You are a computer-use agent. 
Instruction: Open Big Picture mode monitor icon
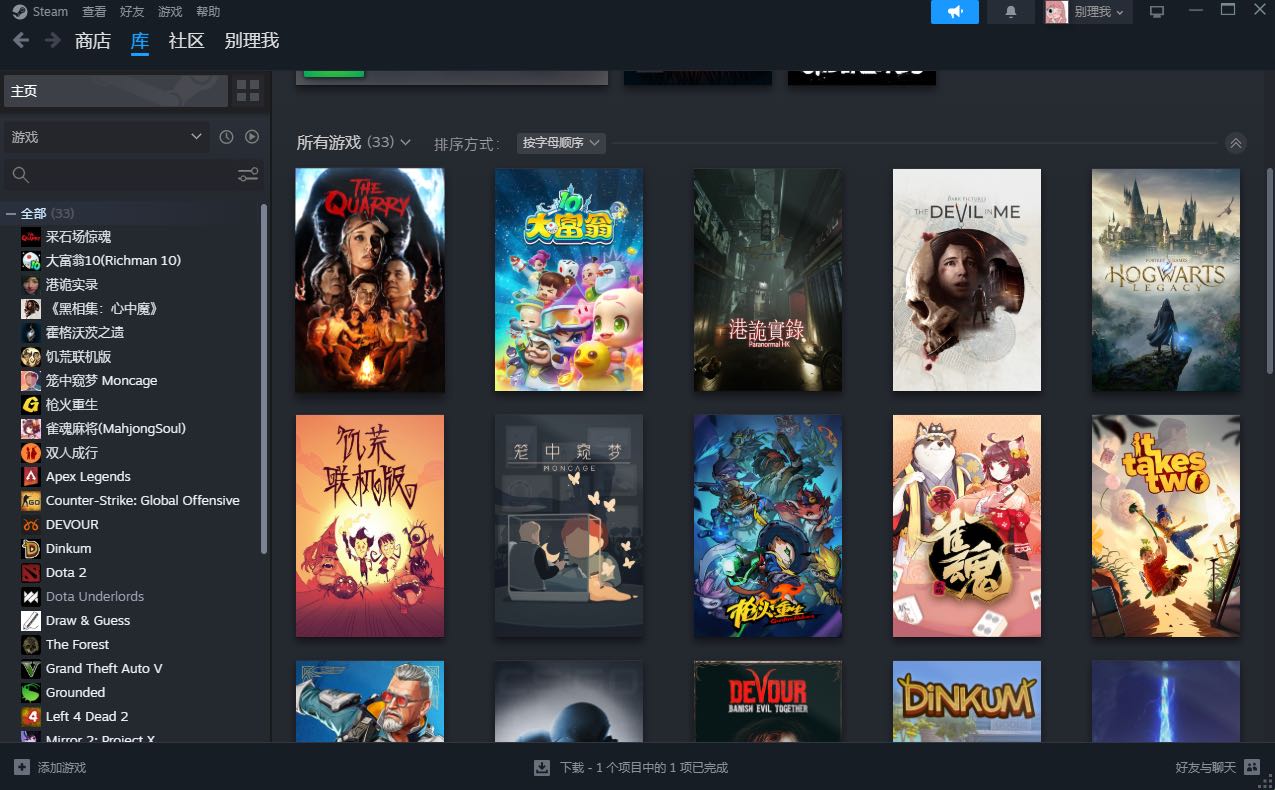click(x=1157, y=12)
